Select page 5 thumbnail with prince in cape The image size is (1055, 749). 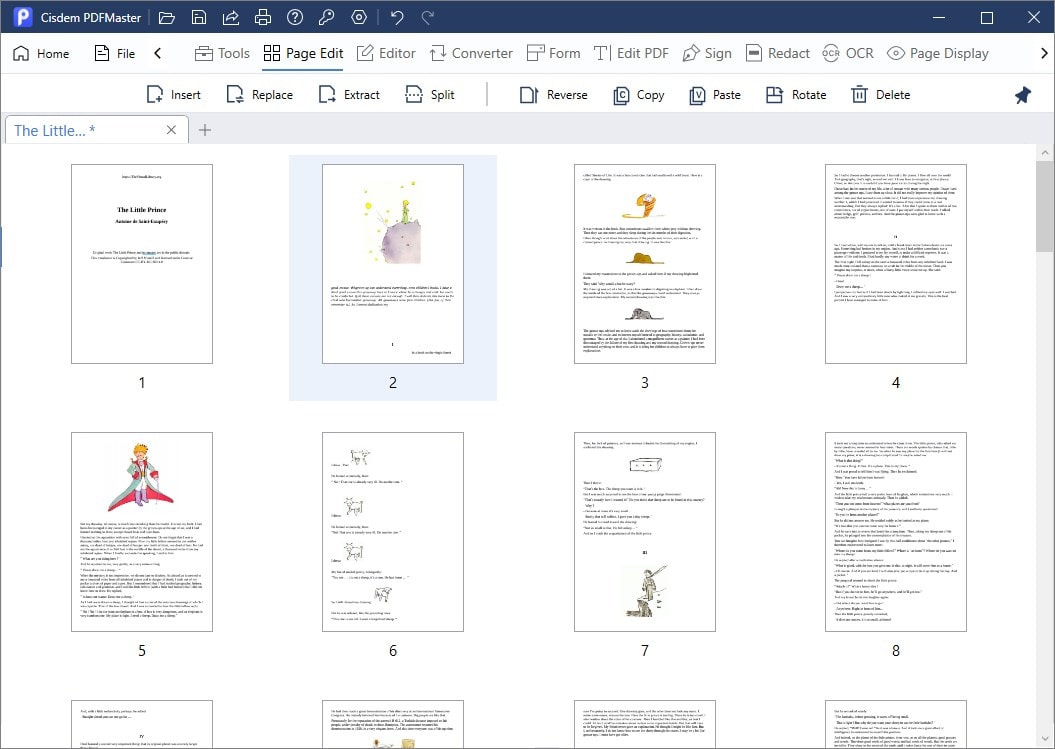[x=142, y=532]
